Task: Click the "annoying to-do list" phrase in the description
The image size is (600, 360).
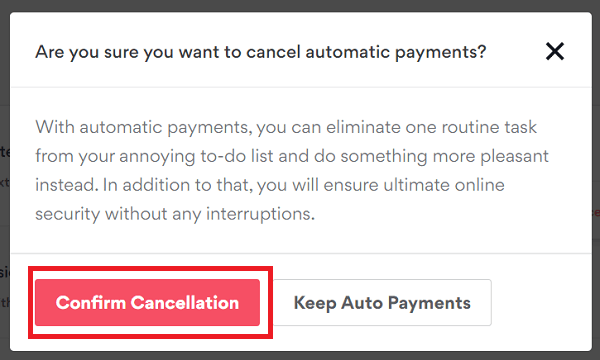Action: [196, 156]
